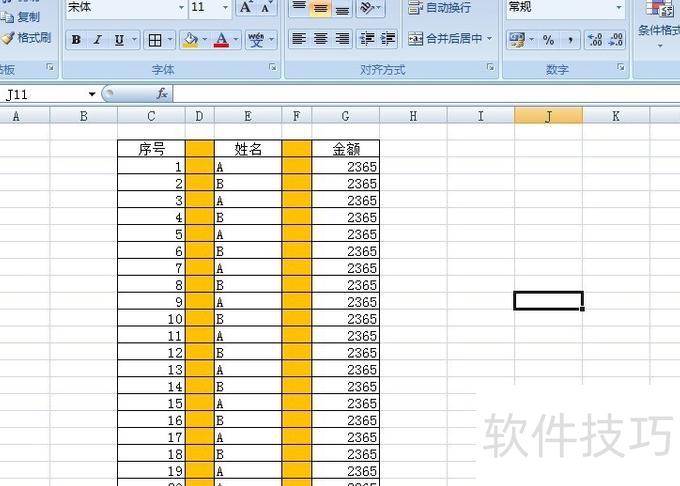Screen dimensions: 680x486
Task: Select column H header
Action: click(x=413, y=116)
